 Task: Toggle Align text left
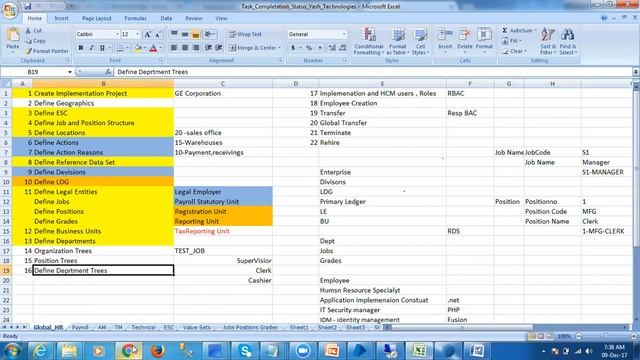pos(174,48)
